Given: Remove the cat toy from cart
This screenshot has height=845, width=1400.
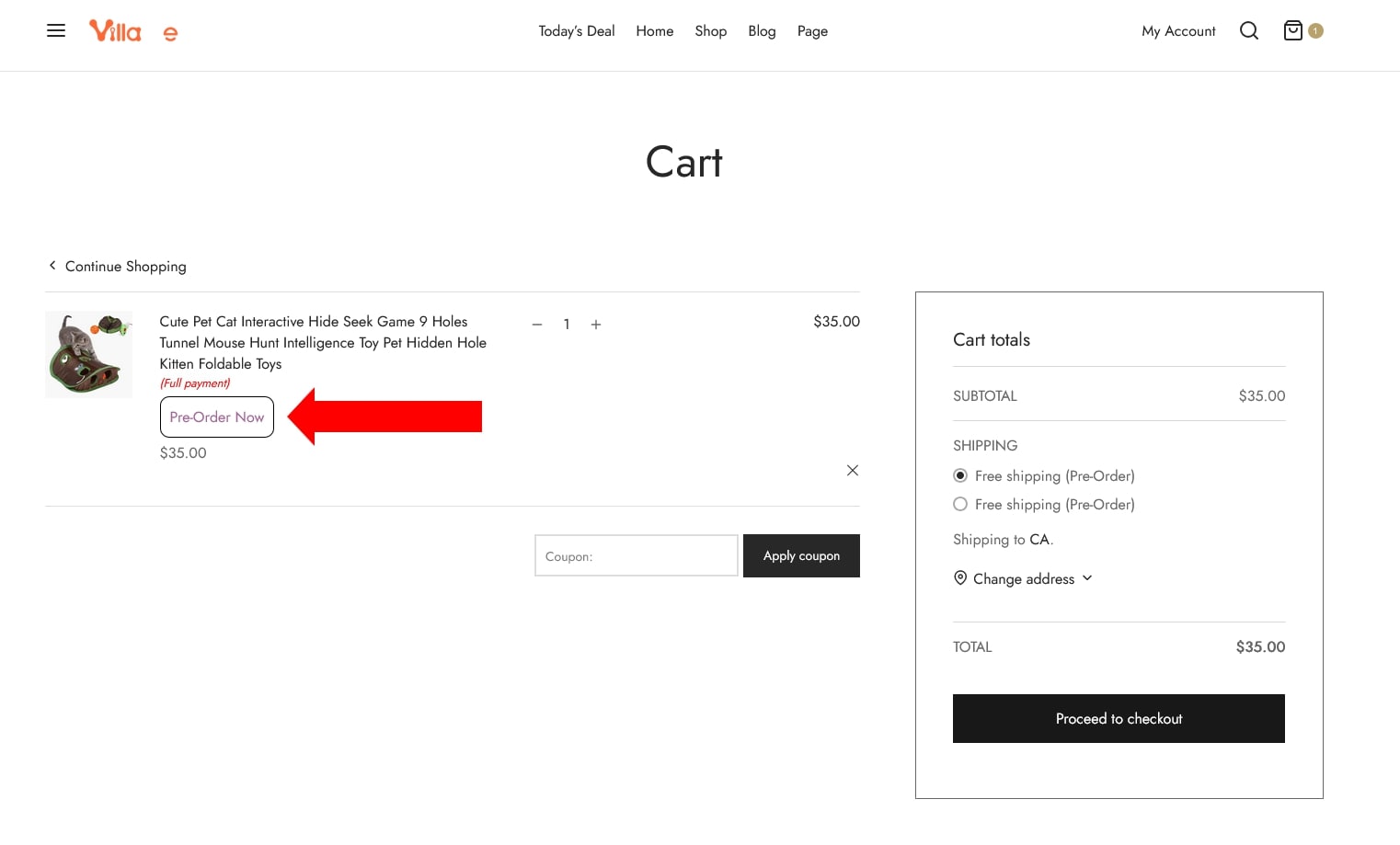Looking at the screenshot, I should click(852, 470).
